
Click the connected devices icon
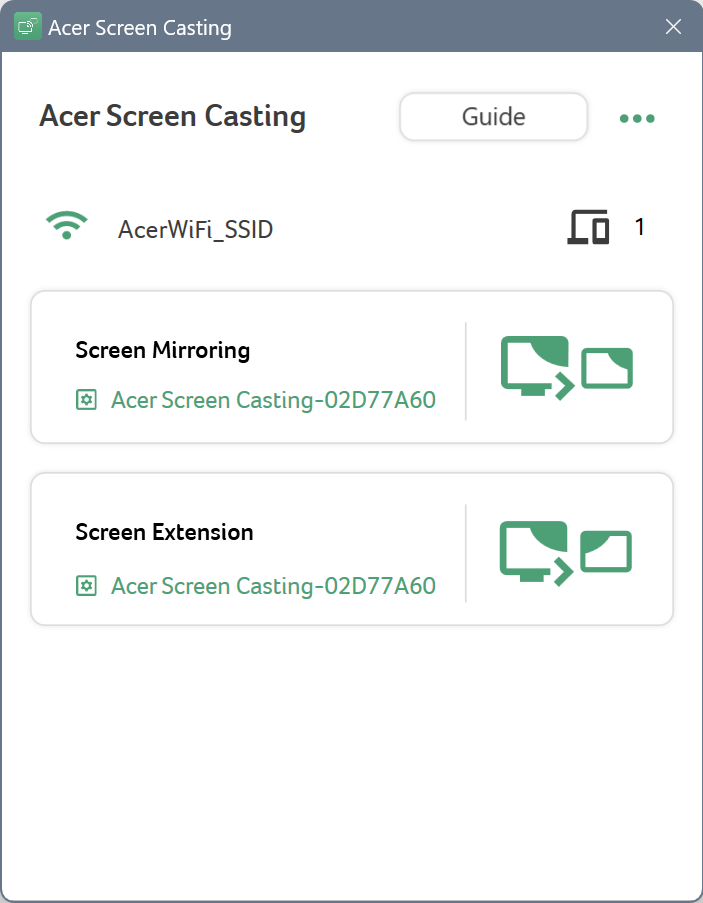(x=588, y=227)
